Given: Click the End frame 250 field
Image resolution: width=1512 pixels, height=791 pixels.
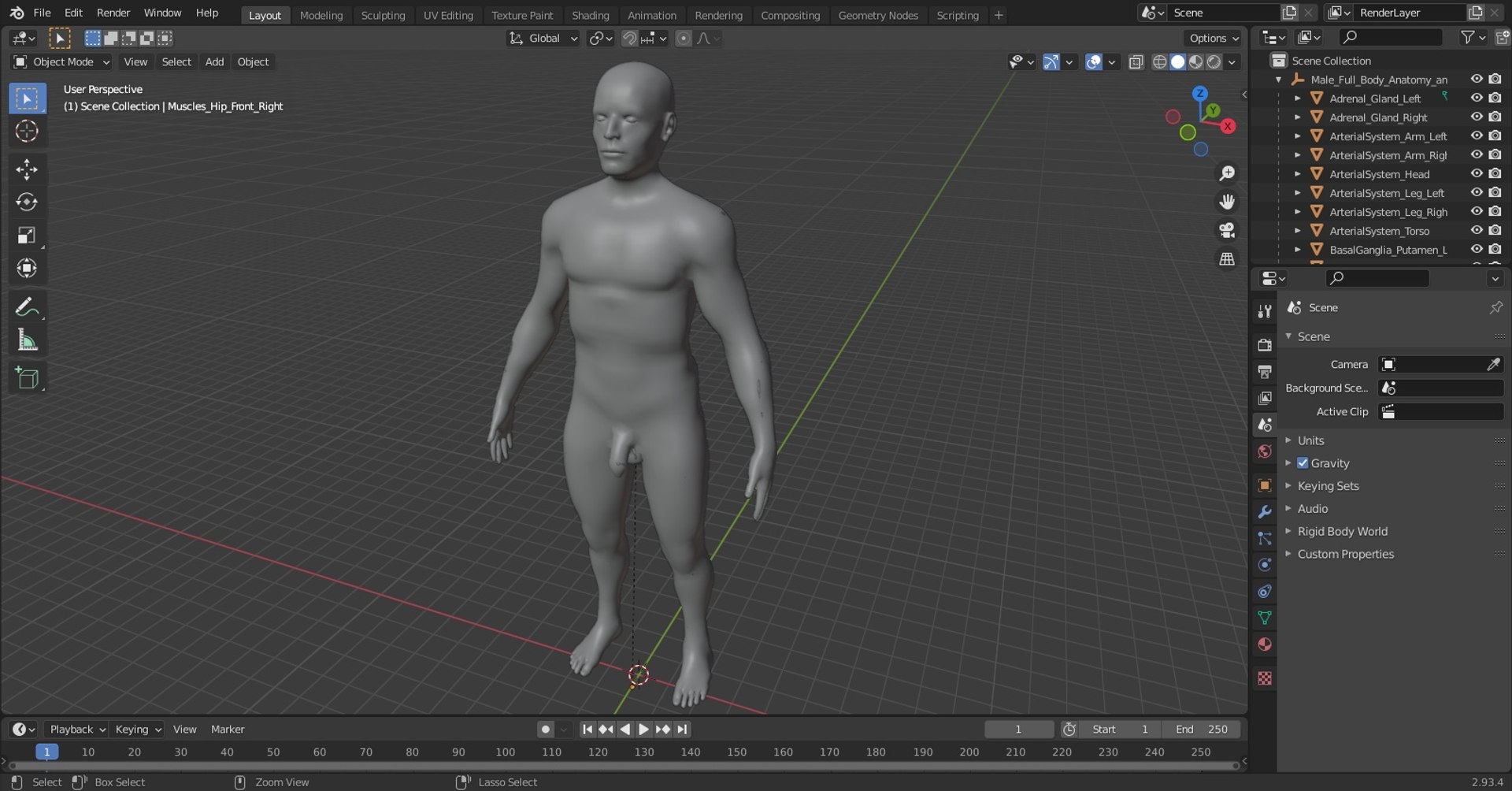Looking at the screenshot, I should [1203, 730].
